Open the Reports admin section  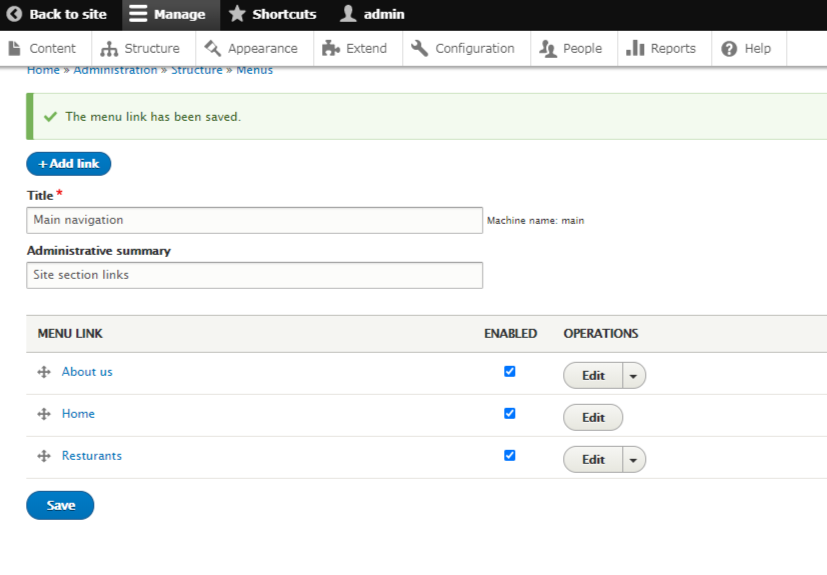[661, 48]
